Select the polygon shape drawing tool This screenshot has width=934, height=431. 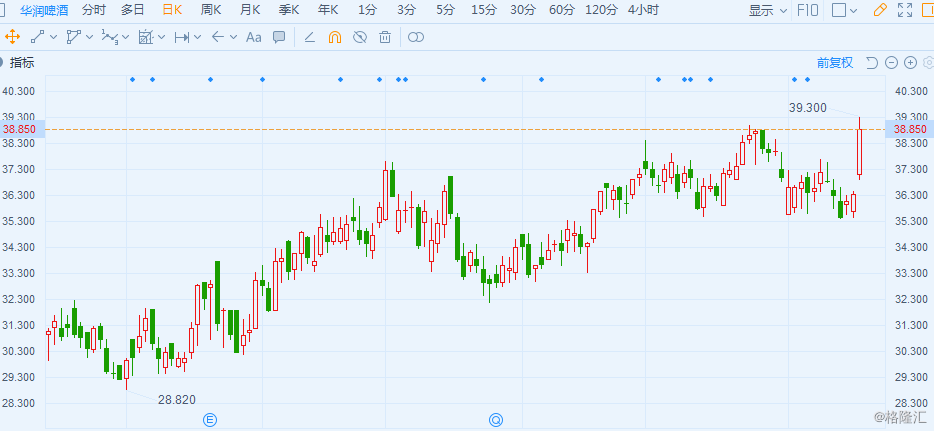(74, 38)
